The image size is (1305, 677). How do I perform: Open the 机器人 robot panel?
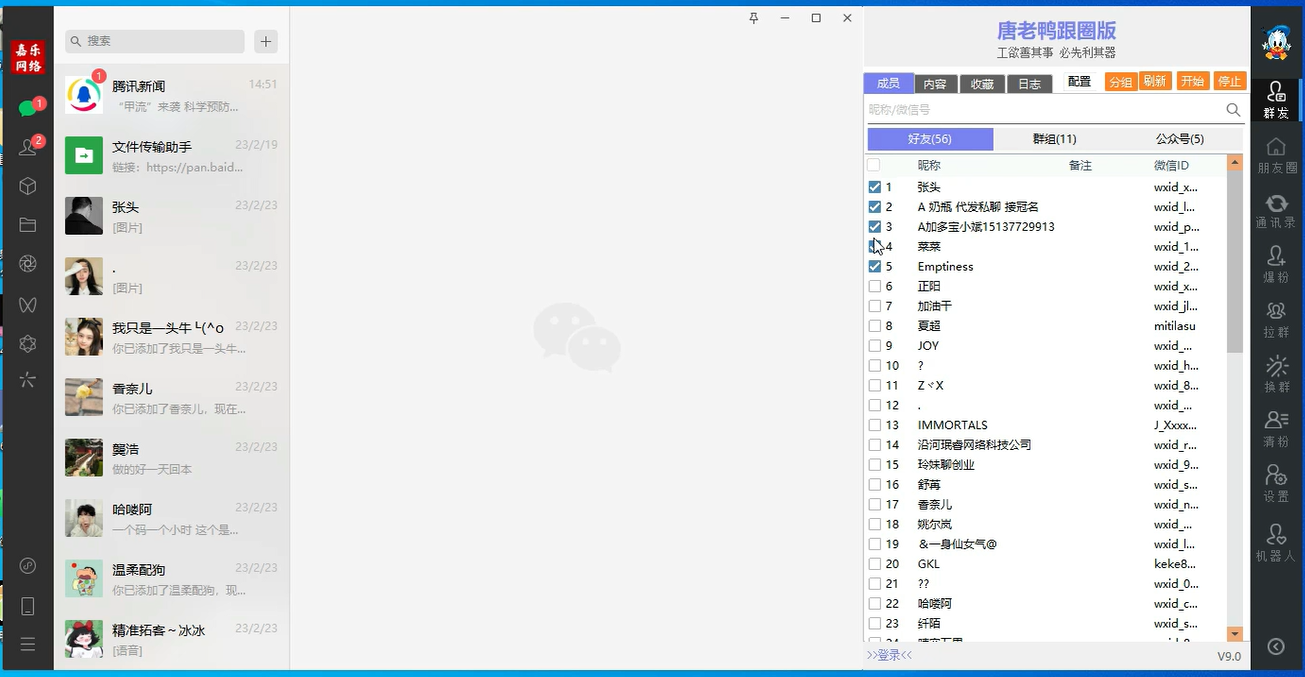pyautogui.click(x=1275, y=545)
